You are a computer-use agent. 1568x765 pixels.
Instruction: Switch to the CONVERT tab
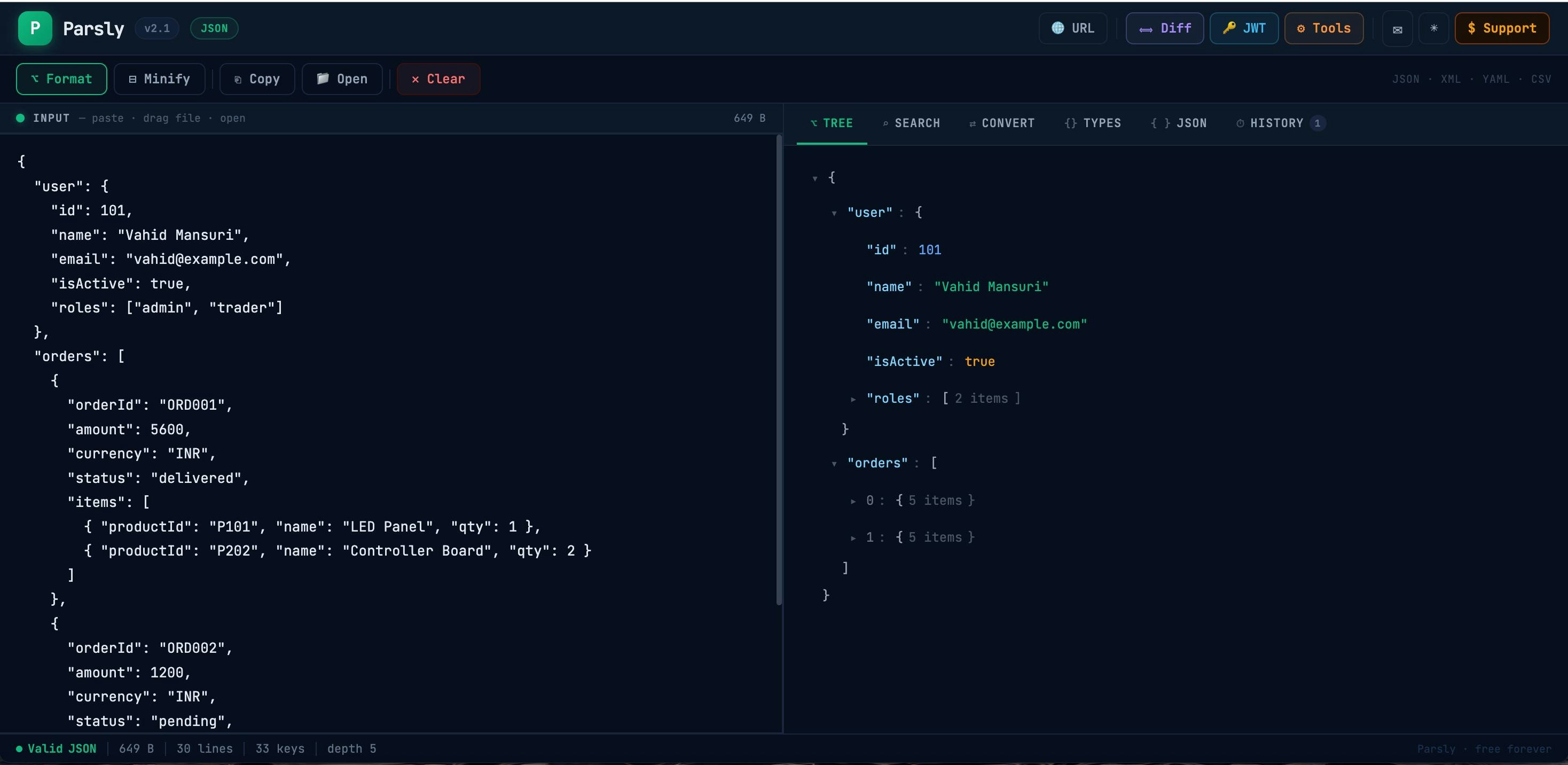(x=1001, y=123)
